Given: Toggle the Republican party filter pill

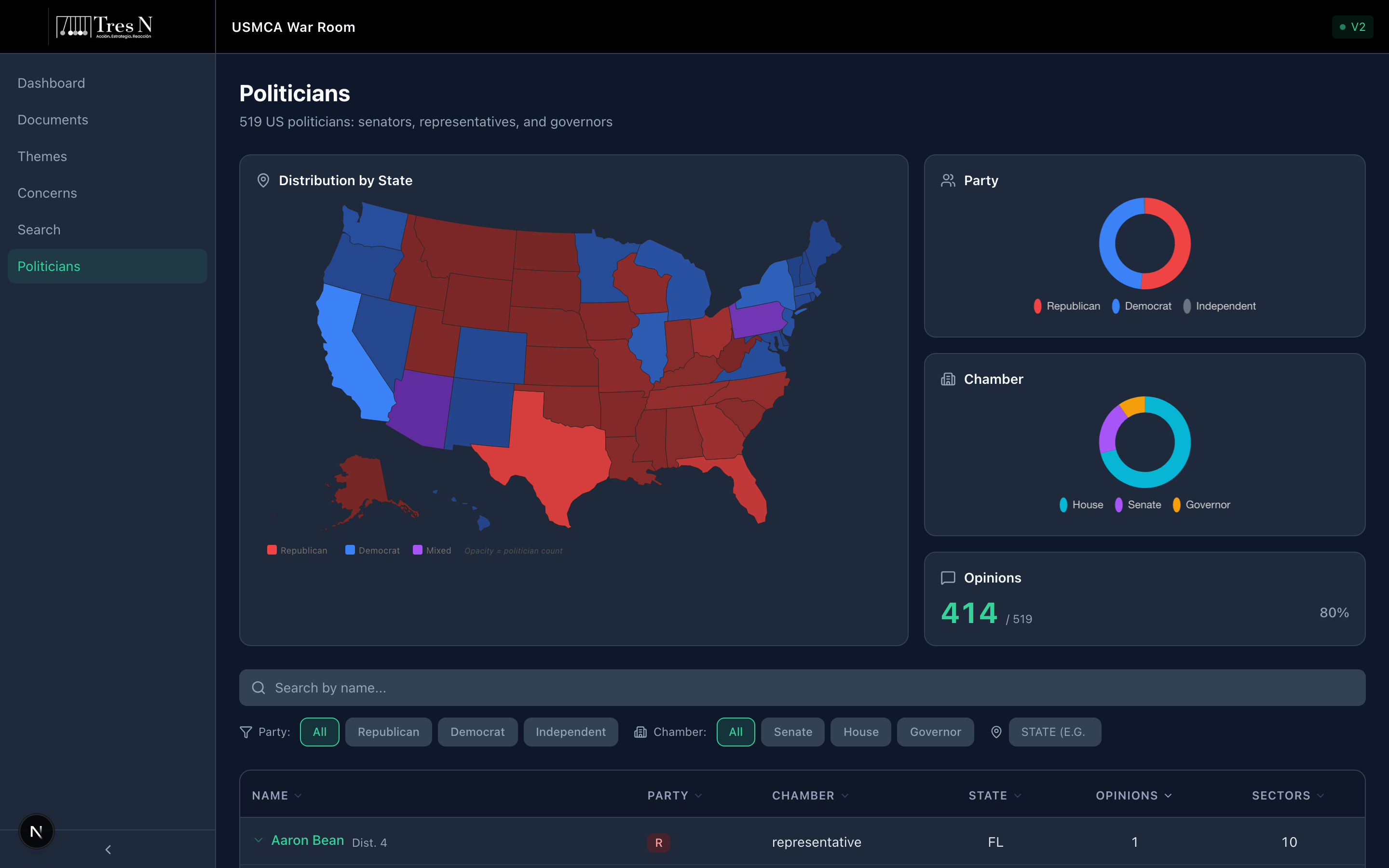Looking at the screenshot, I should click(x=388, y=732).
